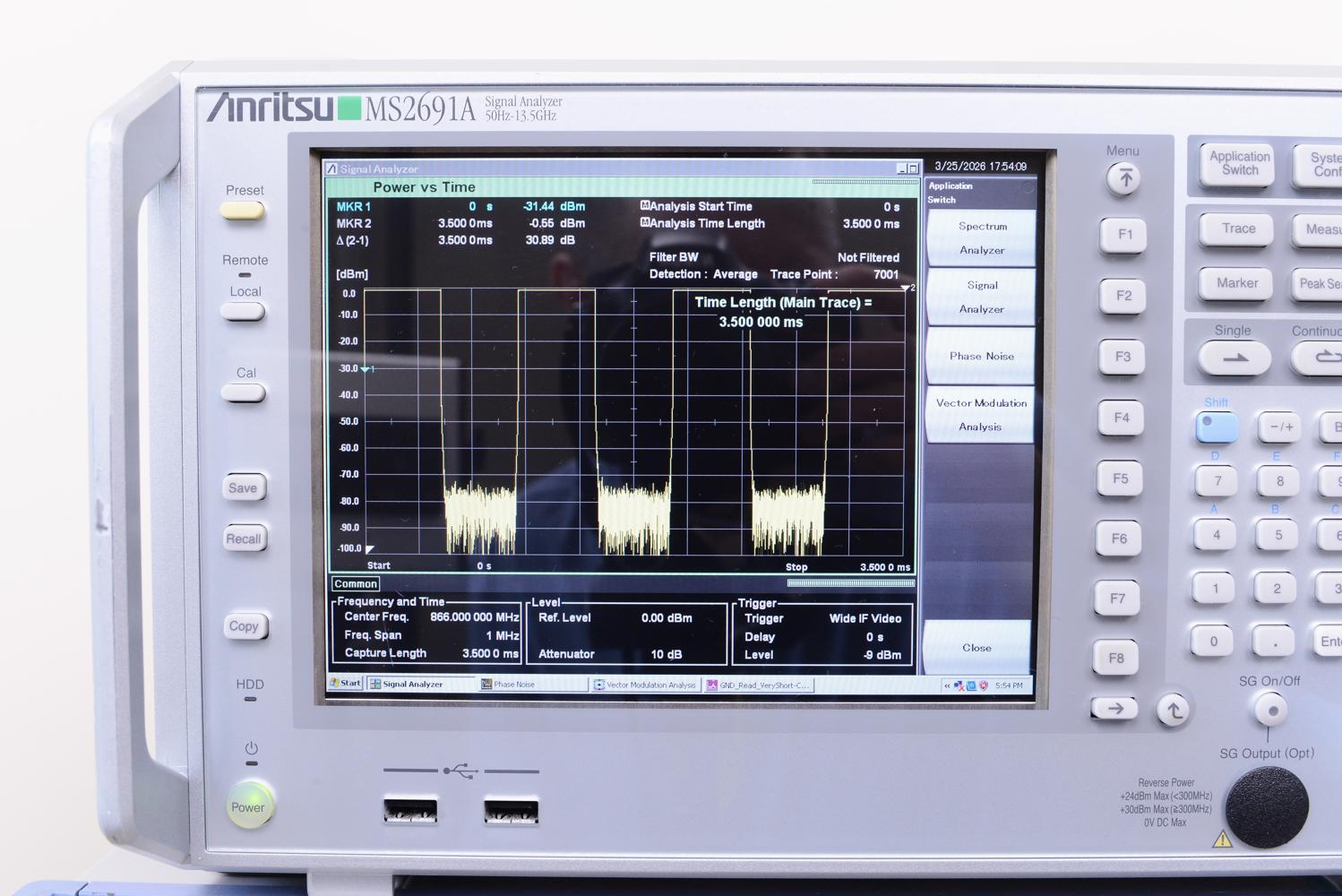Click the M icon beside Analysis Start Time
This screenshot has width=1342, height=896.
tap(643, 205)
